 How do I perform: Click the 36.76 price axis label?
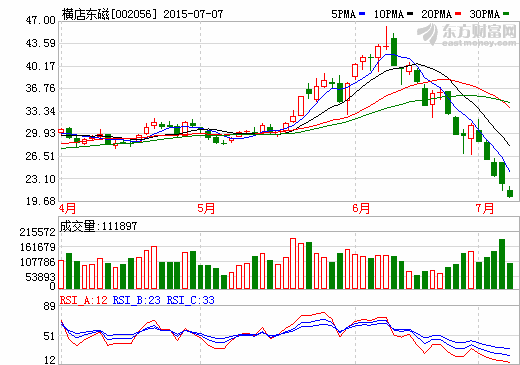pos(41,88)
